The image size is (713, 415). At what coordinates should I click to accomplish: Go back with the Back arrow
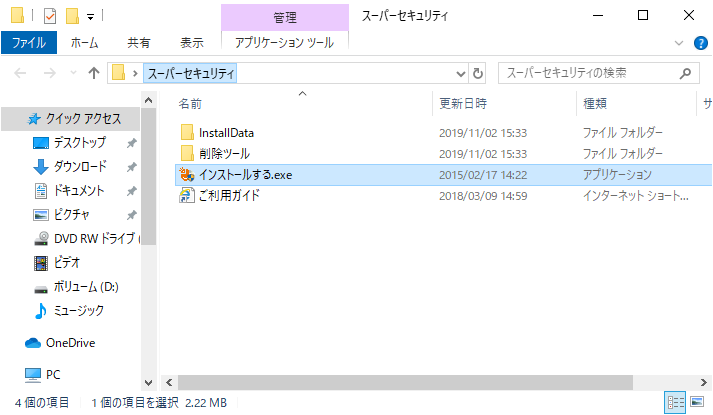(x=20, y=73)
